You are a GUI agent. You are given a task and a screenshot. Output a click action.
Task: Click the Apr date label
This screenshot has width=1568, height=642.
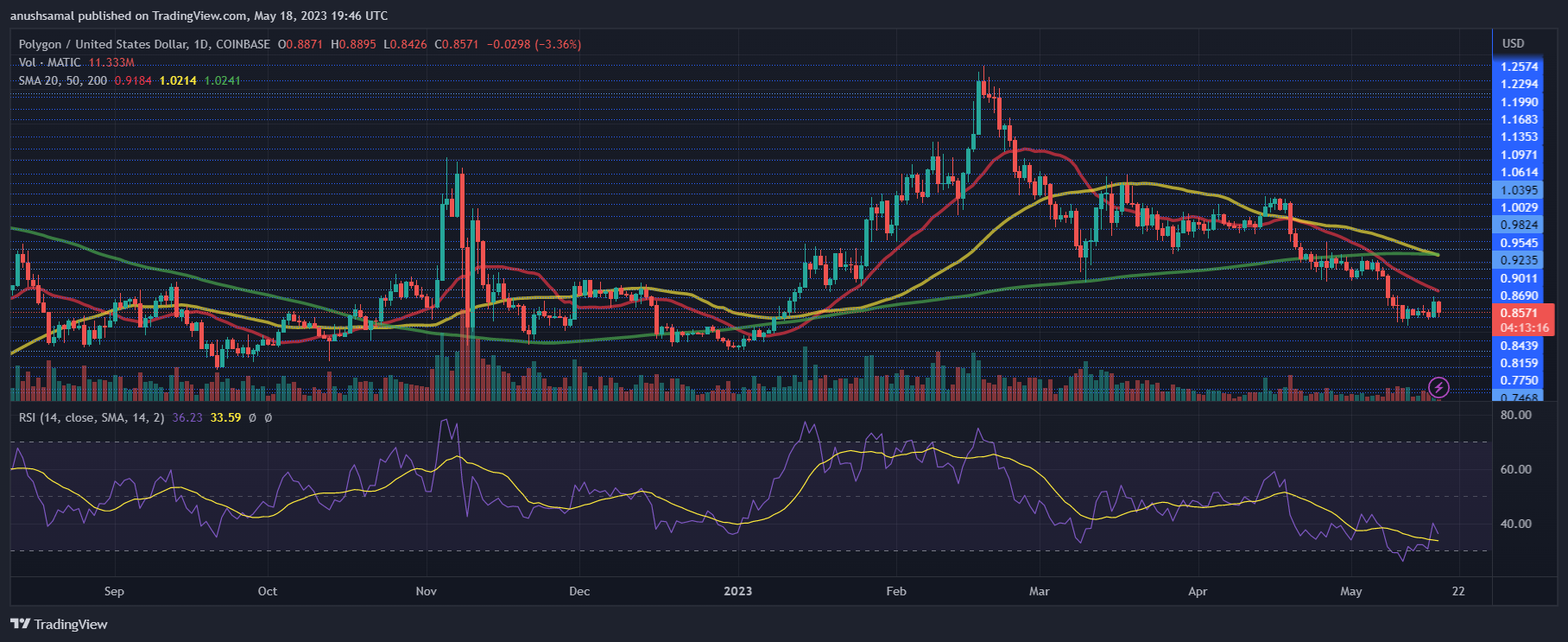click(x=1198, y=591)
